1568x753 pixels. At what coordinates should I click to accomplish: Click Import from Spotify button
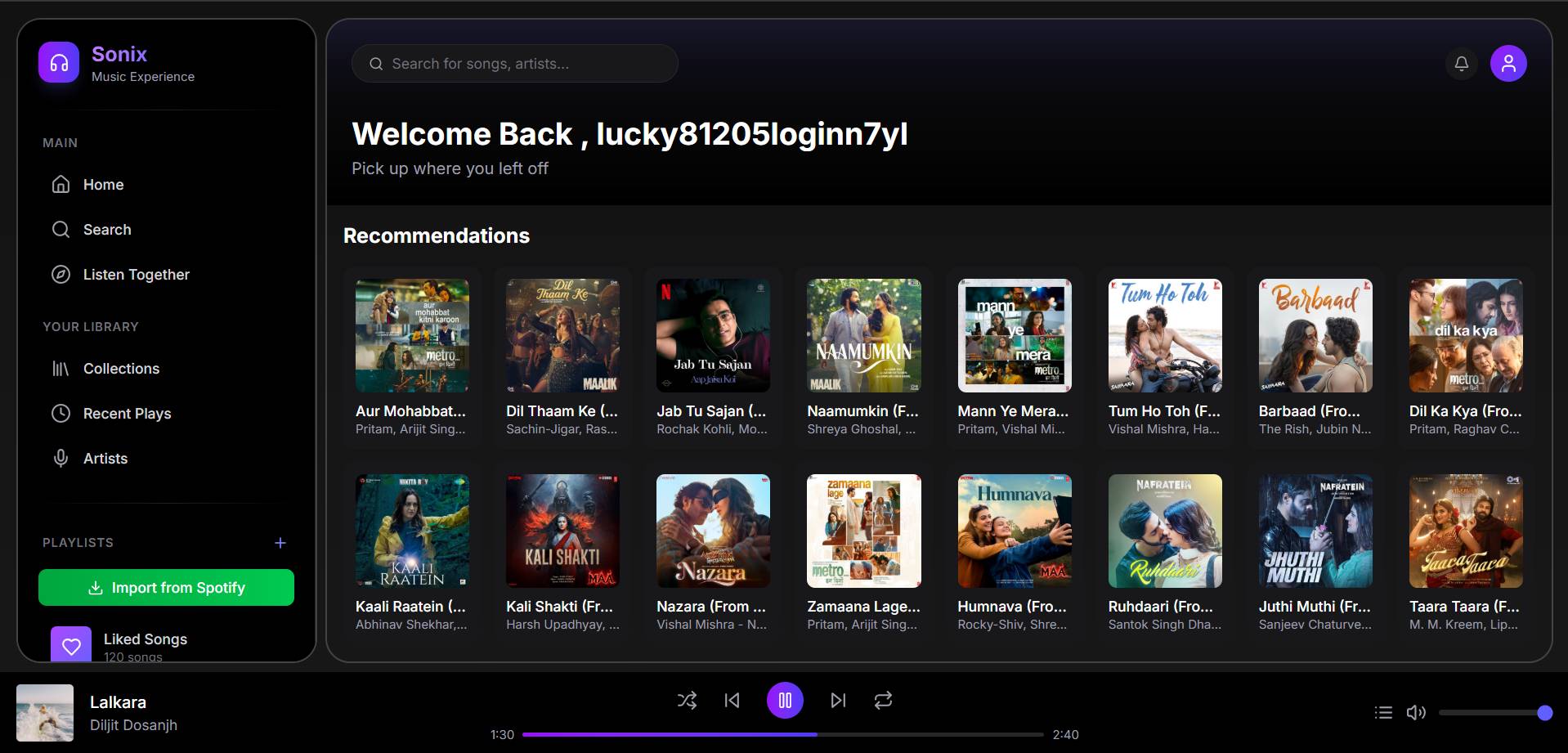pyautogui.click(x=166, y=588)
